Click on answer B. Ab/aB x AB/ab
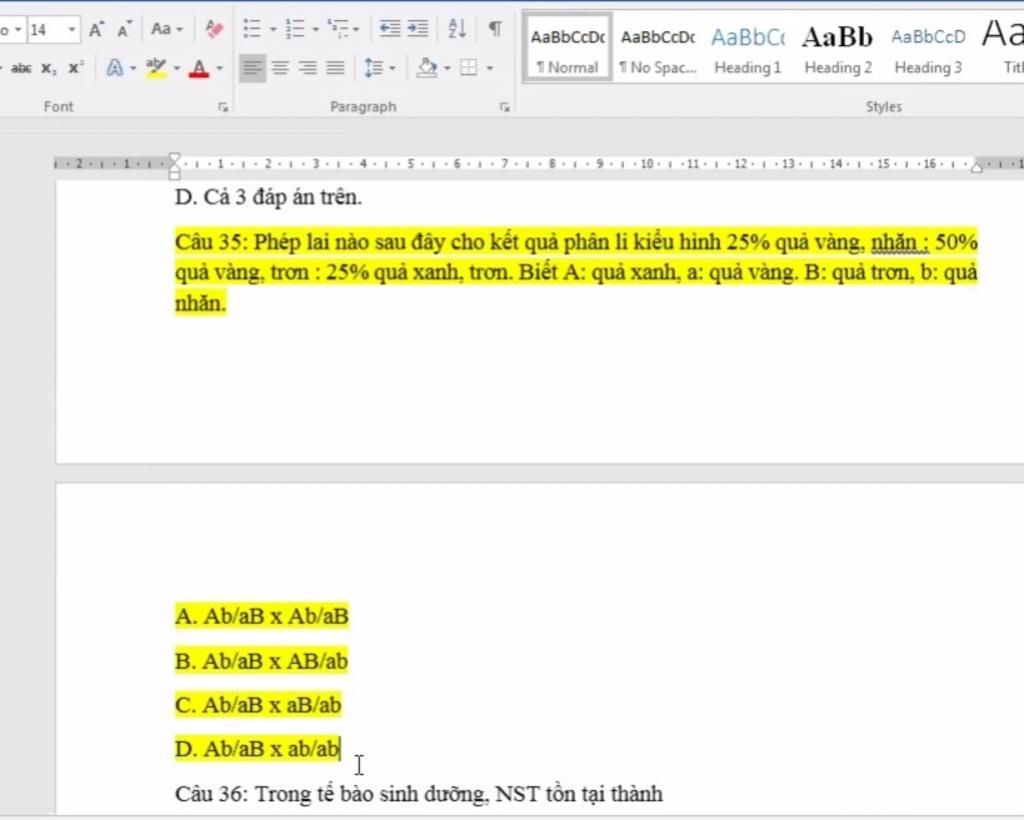 (x=261, y=661)
